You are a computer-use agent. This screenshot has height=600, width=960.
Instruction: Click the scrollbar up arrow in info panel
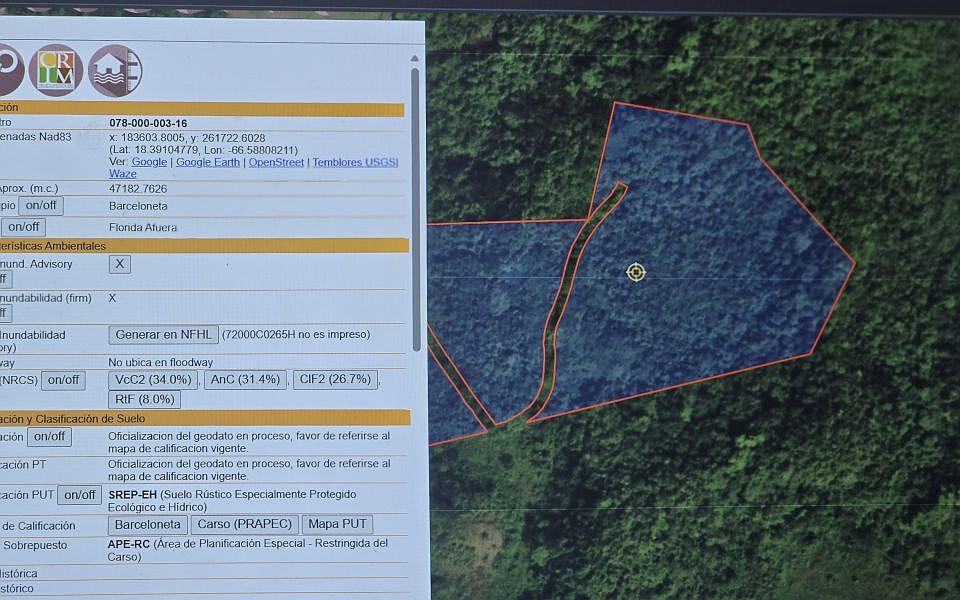[x=415, y=60]
